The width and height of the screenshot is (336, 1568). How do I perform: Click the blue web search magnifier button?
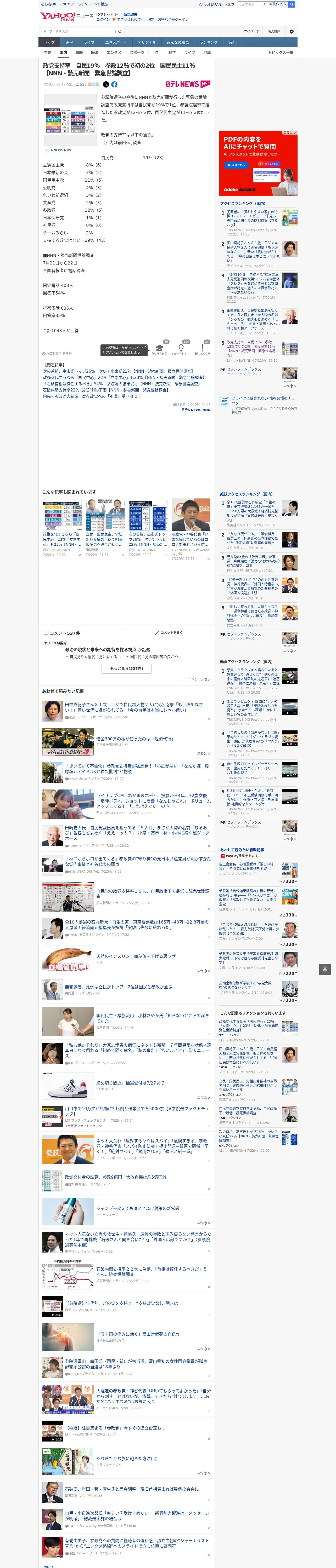(x=292, y=4)
